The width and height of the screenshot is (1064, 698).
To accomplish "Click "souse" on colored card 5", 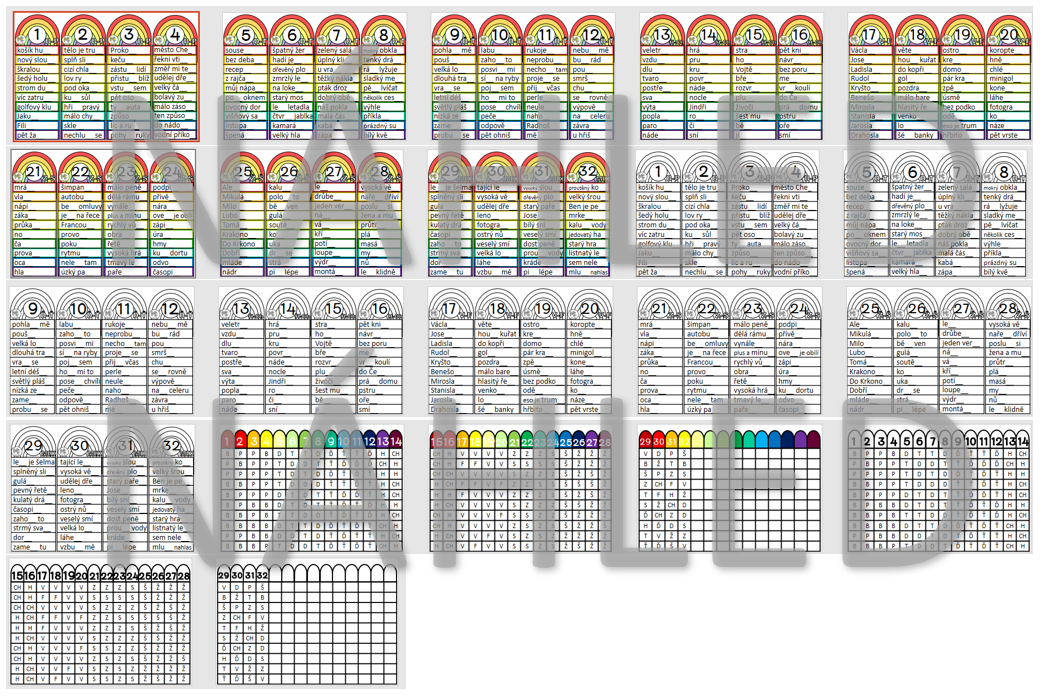I will (x=234, y=50).
